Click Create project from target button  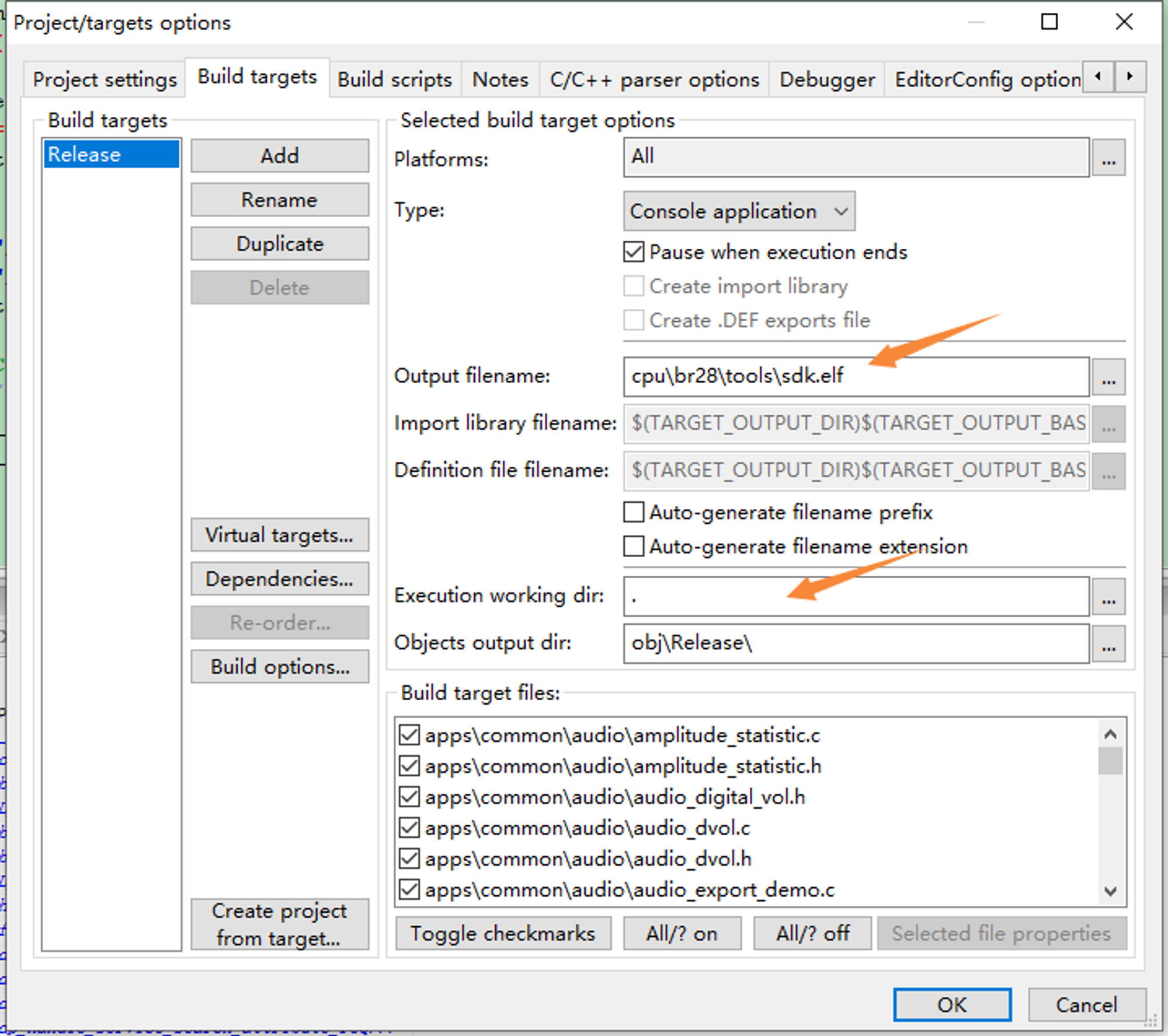(280, 924)
